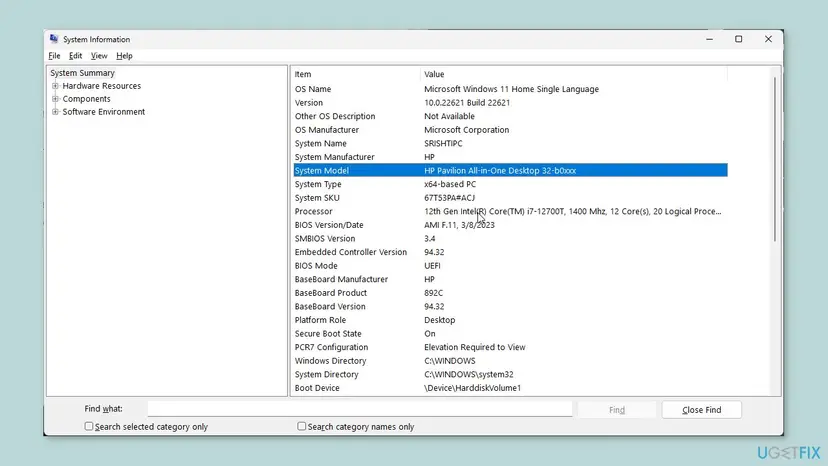Select the Platform Role row

[x=510, y=320]
